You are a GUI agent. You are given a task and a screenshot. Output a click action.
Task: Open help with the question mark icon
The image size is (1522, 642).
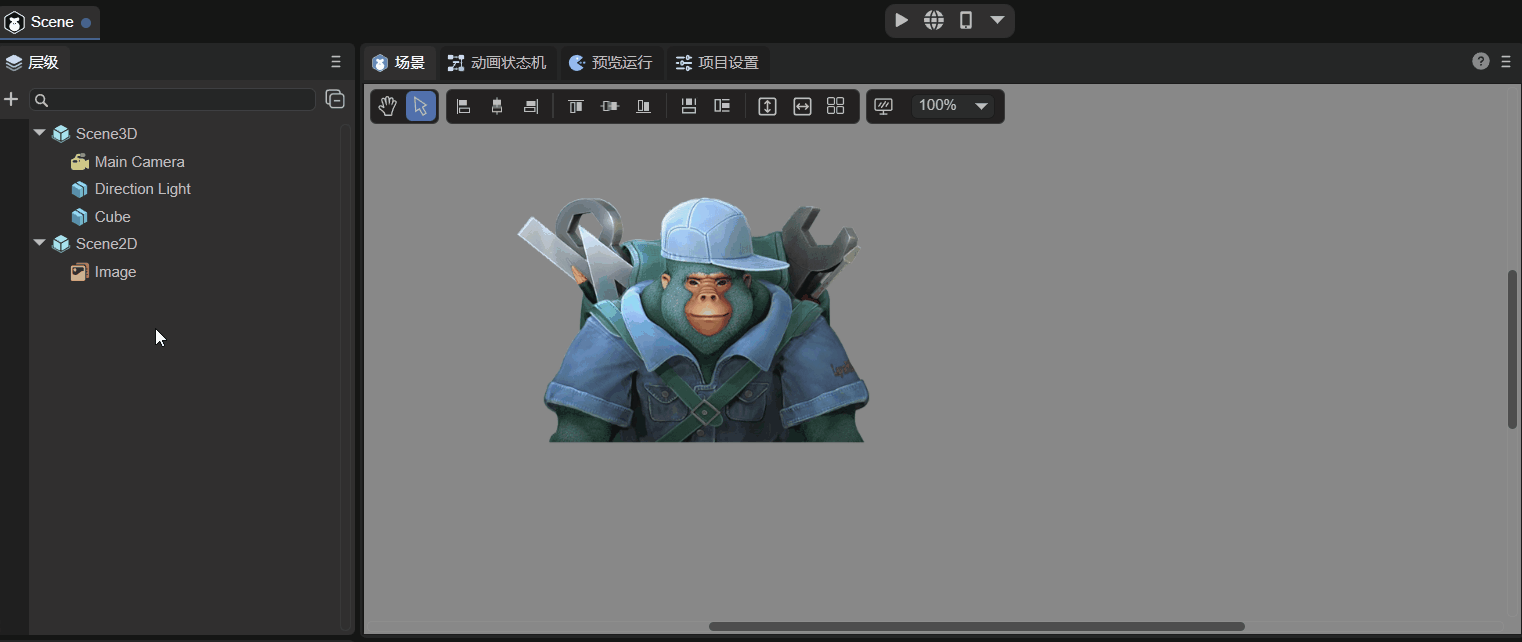tap(1481, 62)
